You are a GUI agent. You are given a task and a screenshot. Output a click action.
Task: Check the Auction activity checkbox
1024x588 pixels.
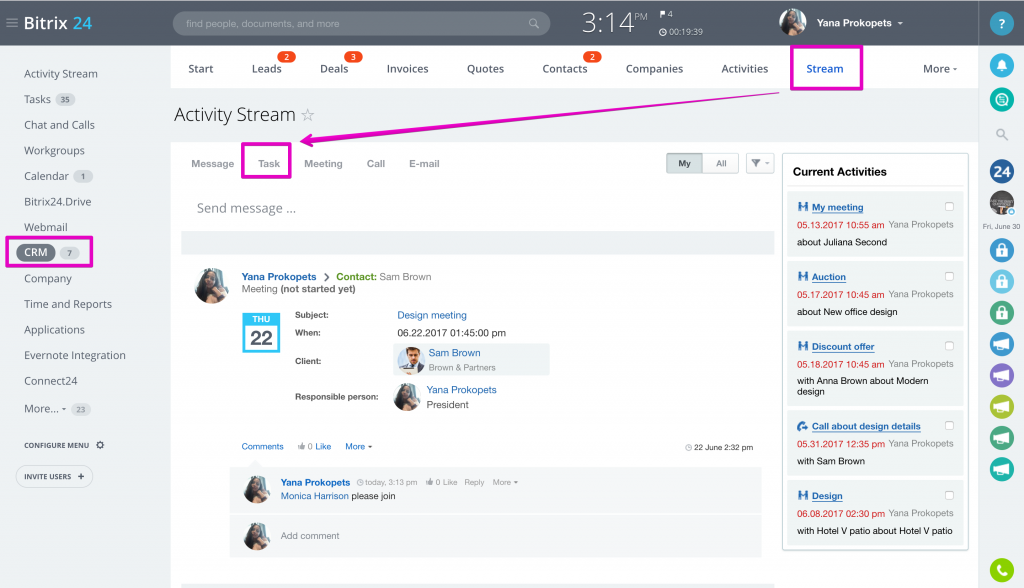[x=949, y=276]
